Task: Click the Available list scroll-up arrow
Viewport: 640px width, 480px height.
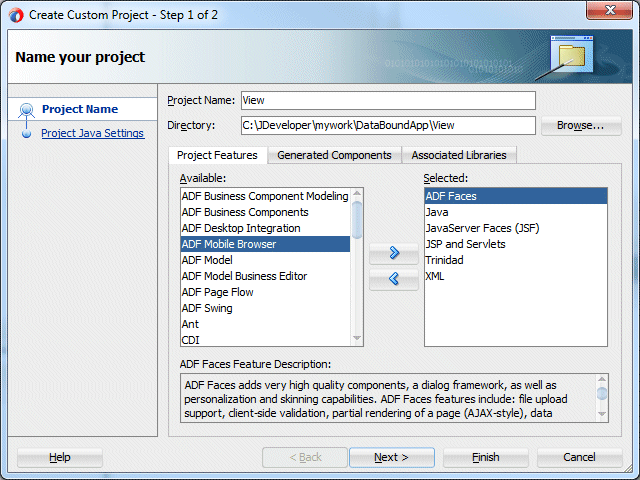Action: [357, 193]
